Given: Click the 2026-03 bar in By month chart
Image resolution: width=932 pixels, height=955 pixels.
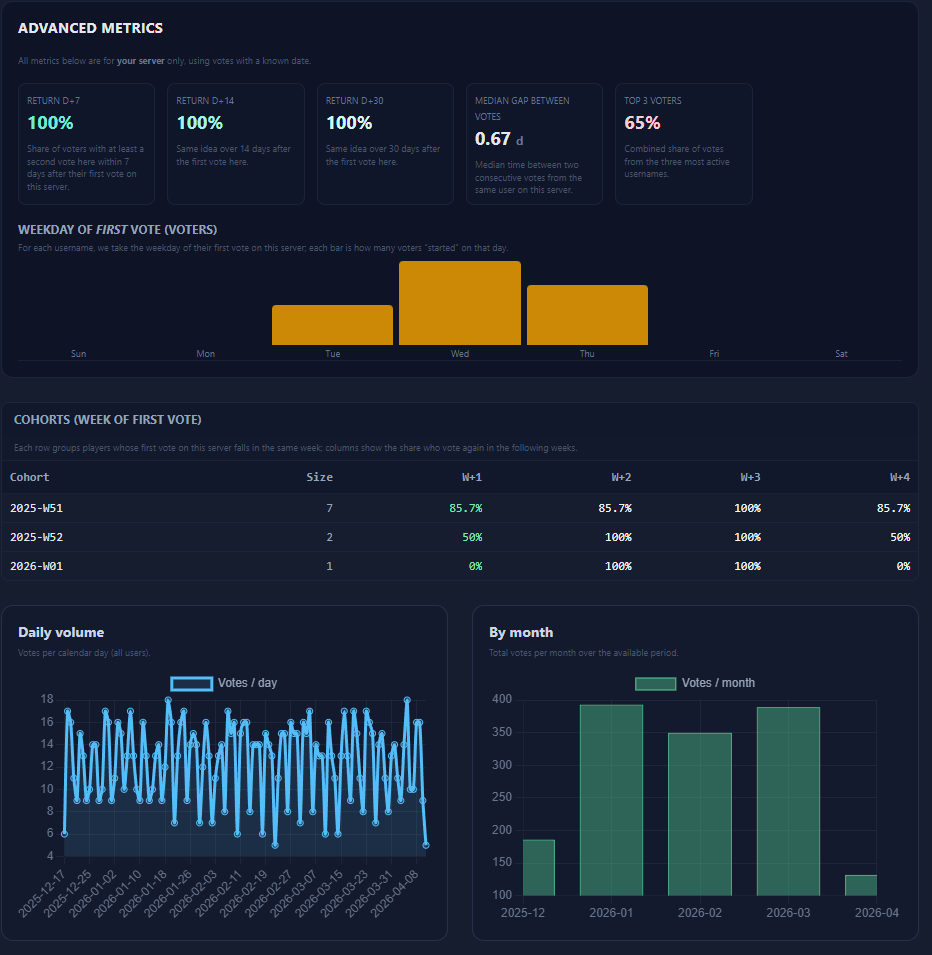Looking at the screenshot, I should (x=788, y=801).
